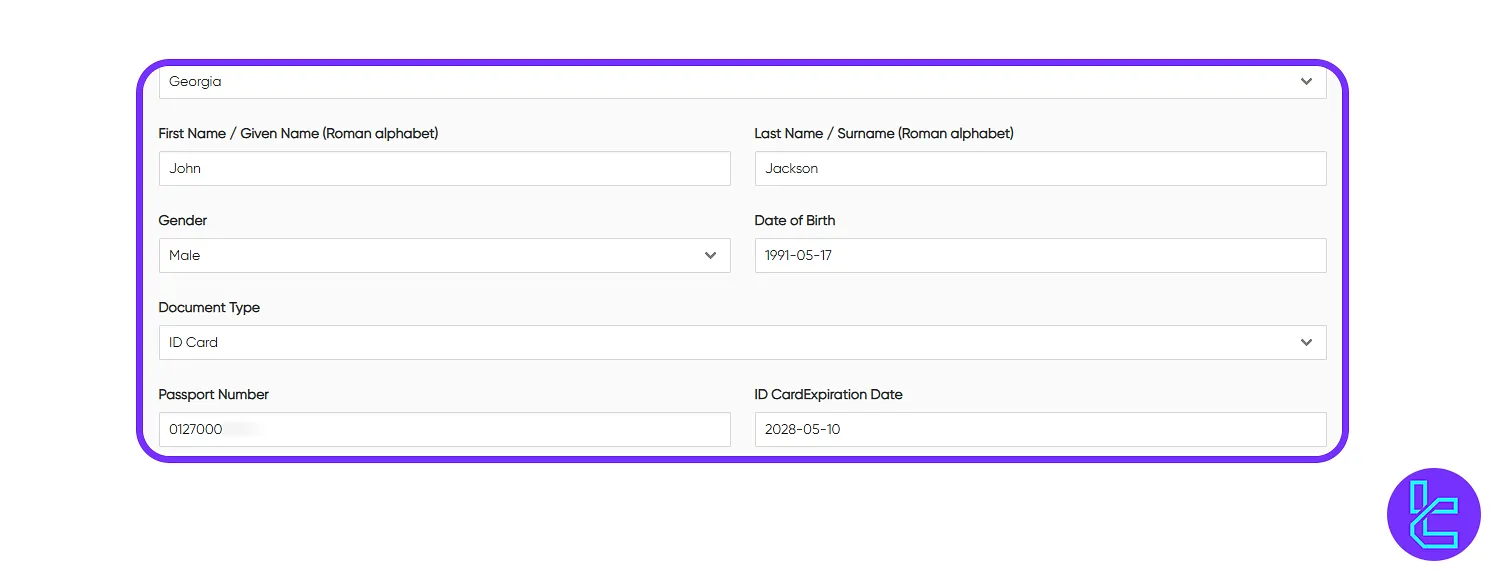The height and width of the screenshot is (577, 1500).
Task: Select the Last Name field showing Jackson
Action: (x=1040, y=168)
